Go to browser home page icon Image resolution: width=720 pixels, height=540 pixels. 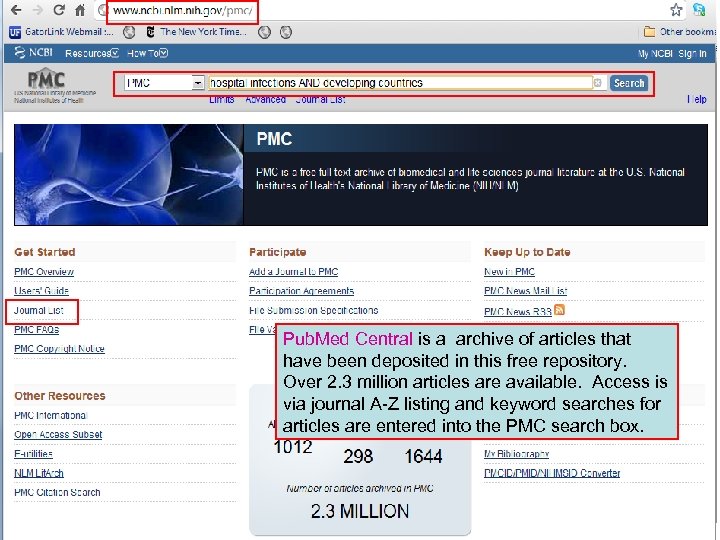[x=80, y=10]
